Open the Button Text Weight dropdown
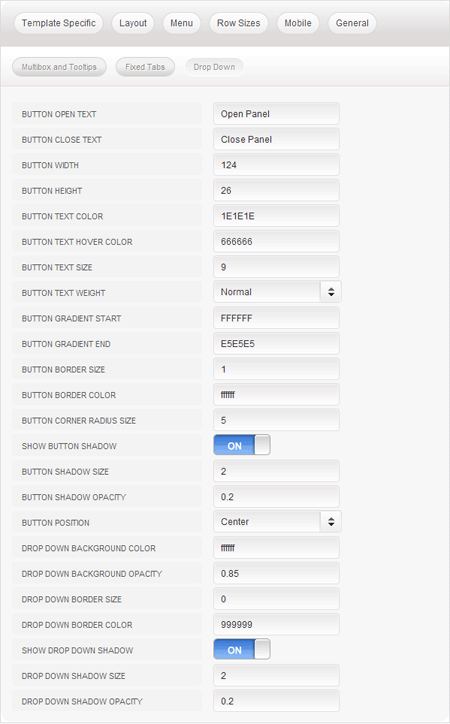450x724 pixels. click(277, 292)
